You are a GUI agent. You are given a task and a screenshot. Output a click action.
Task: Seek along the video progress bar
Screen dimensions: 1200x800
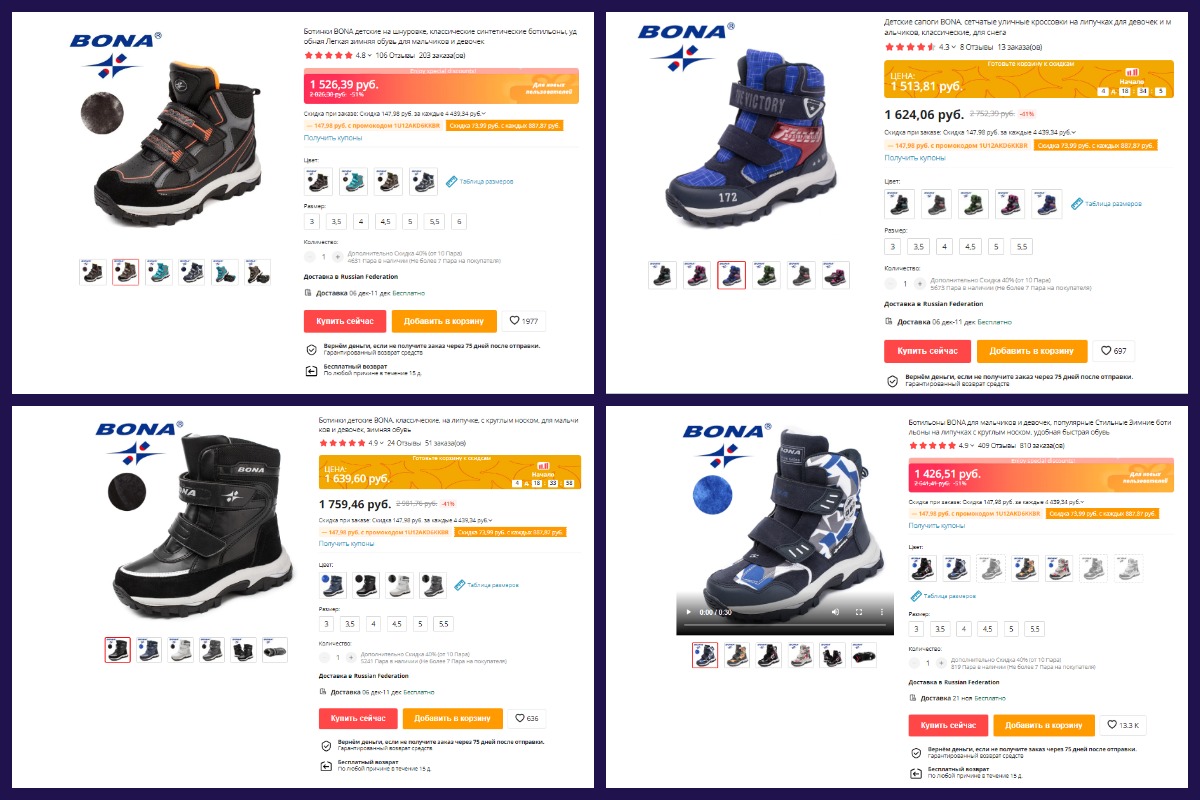coord(784,626)
